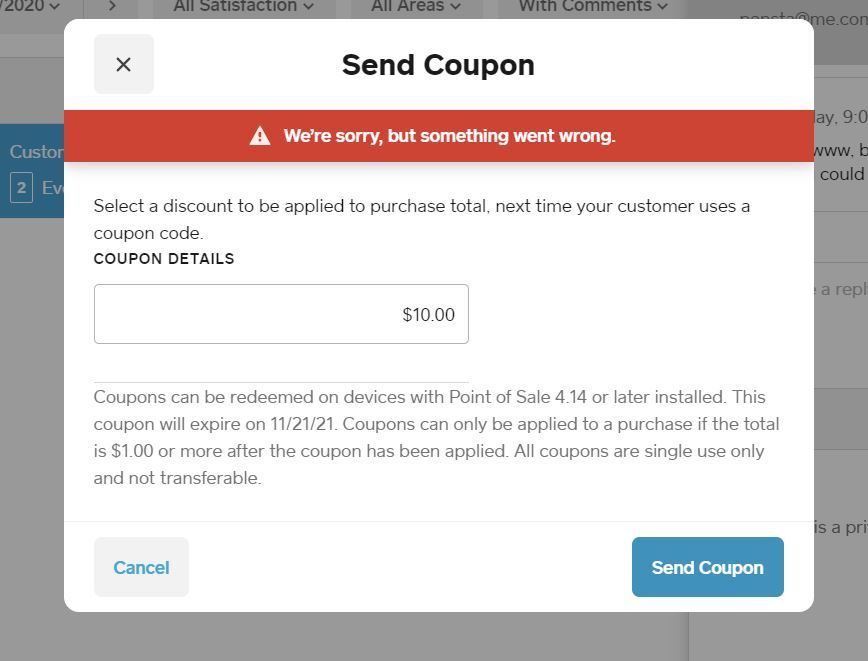Click the Coupon Details section label
868x661 pixels.
coord(164,259)
